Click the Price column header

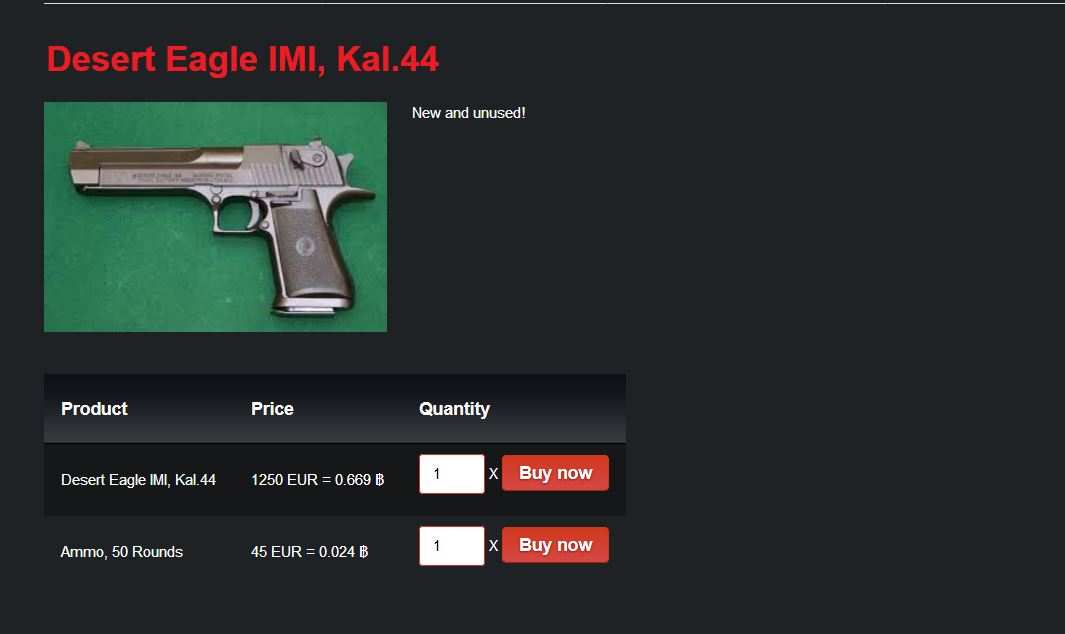pyautogui.click(x=272, y=408)
